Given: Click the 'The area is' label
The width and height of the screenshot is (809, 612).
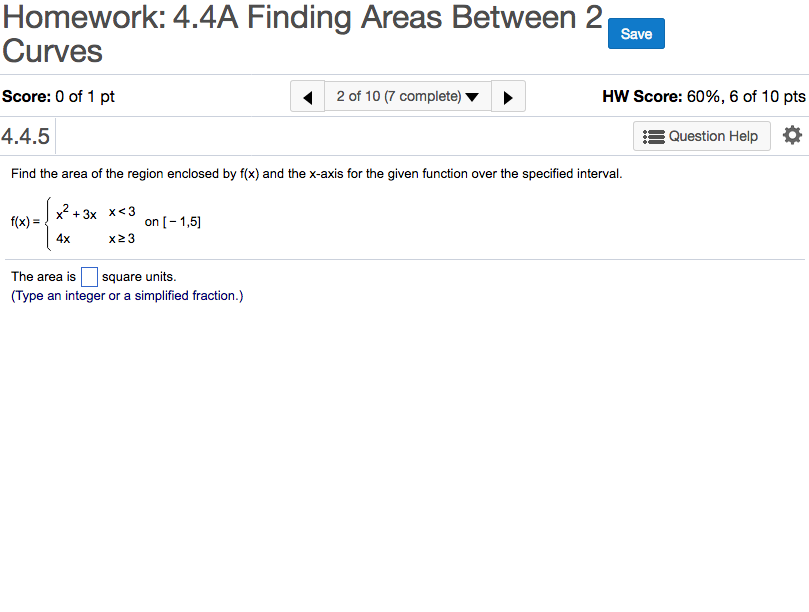Looking at the screenshot, I should pyautogui.click(x=43, y=277).
